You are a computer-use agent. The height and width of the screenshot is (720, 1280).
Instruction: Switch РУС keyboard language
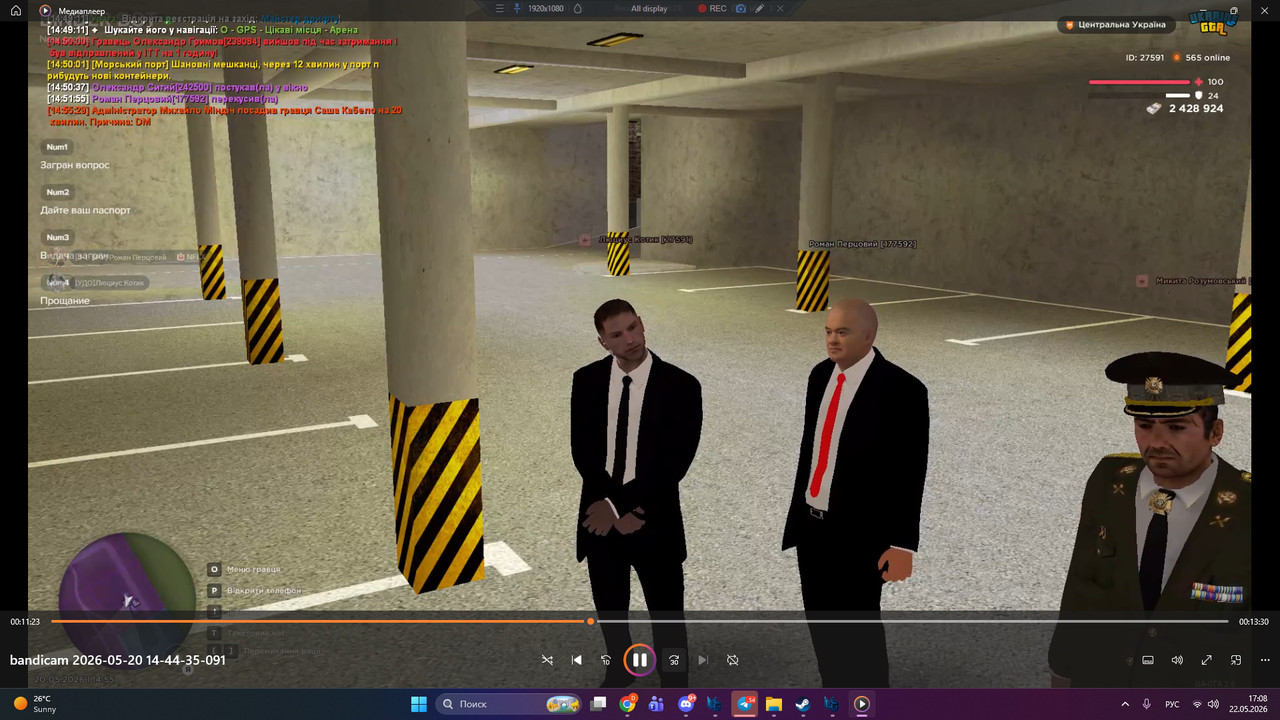[1172, 704]
